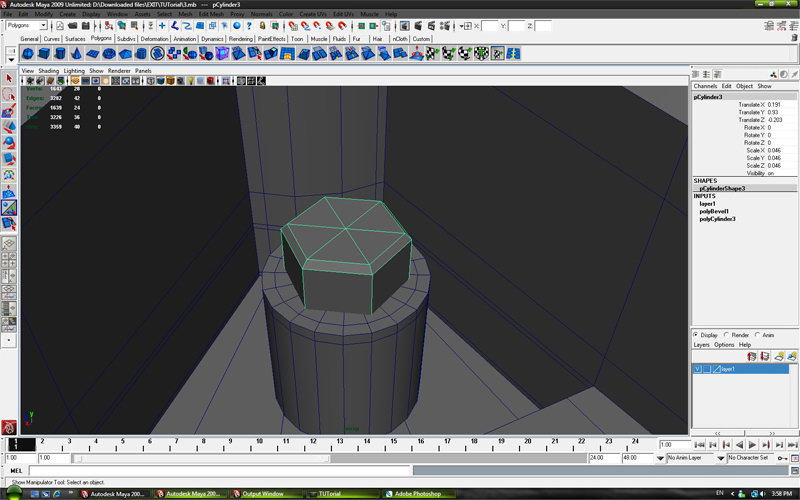Select the Display radio button

point(697,335)
